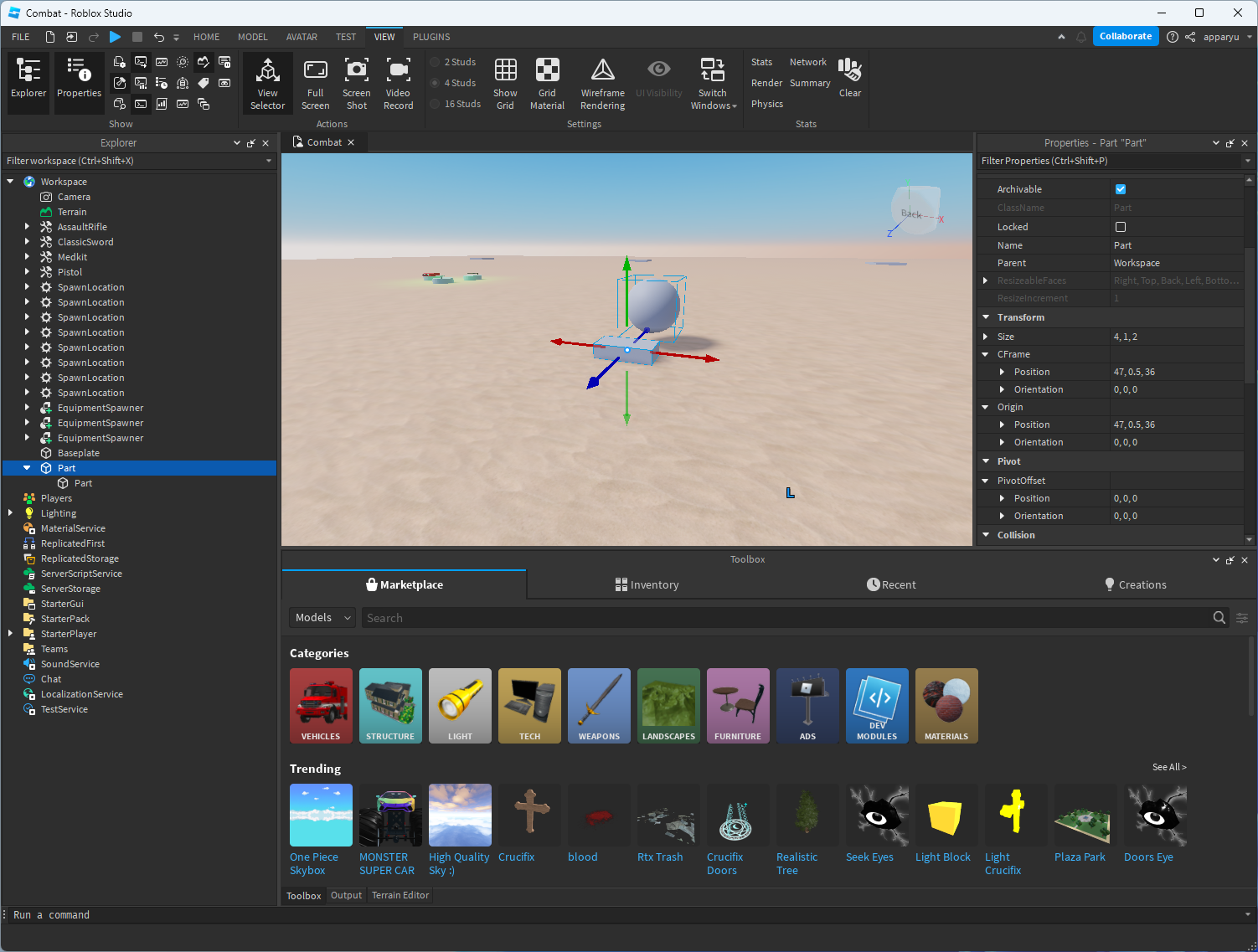Take a Screen Shot

click(x=357, y=83)
